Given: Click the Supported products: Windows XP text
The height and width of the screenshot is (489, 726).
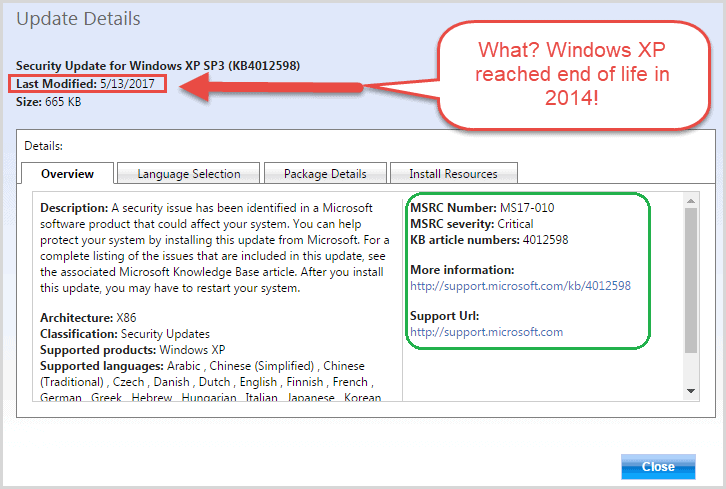Looking at the screenshot, I should click(x=132, y=350).
